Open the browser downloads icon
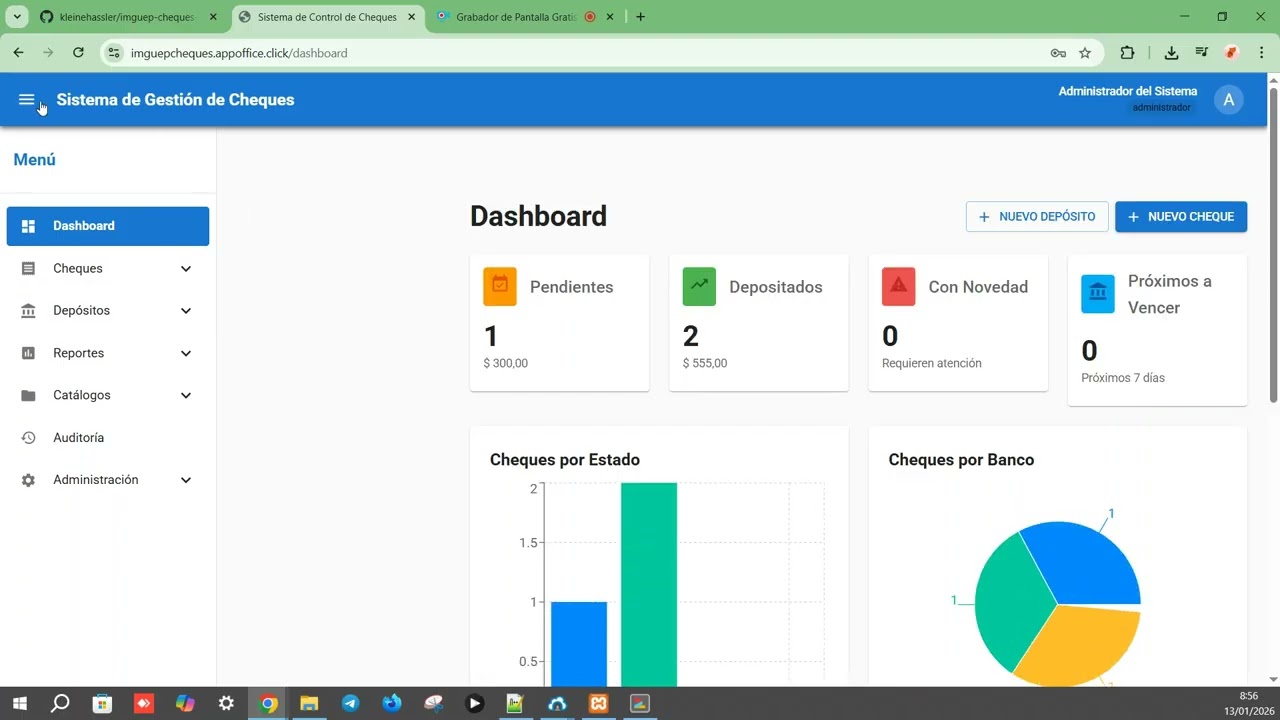This screenshot has height=720, width=1280. click(x=1172, y=53)
